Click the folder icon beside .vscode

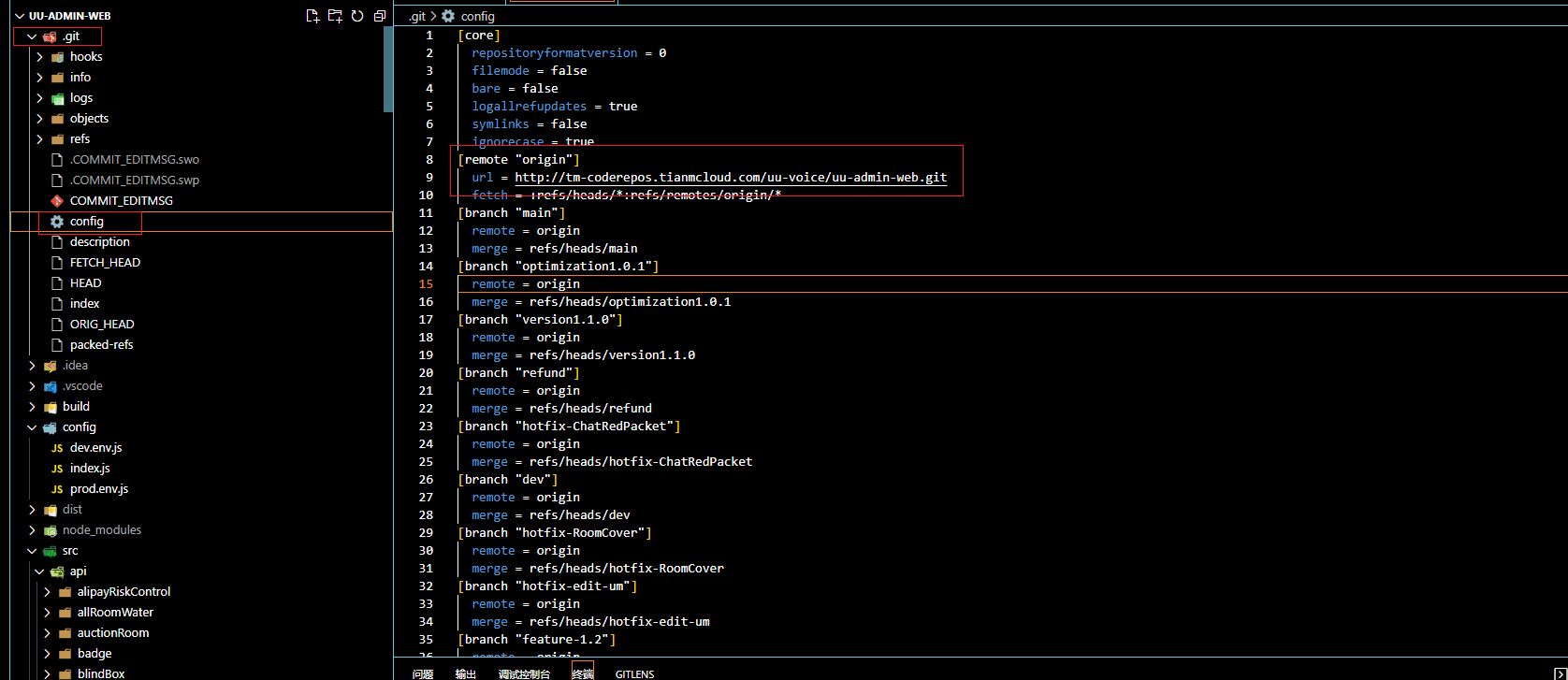(x=50, y=386)
